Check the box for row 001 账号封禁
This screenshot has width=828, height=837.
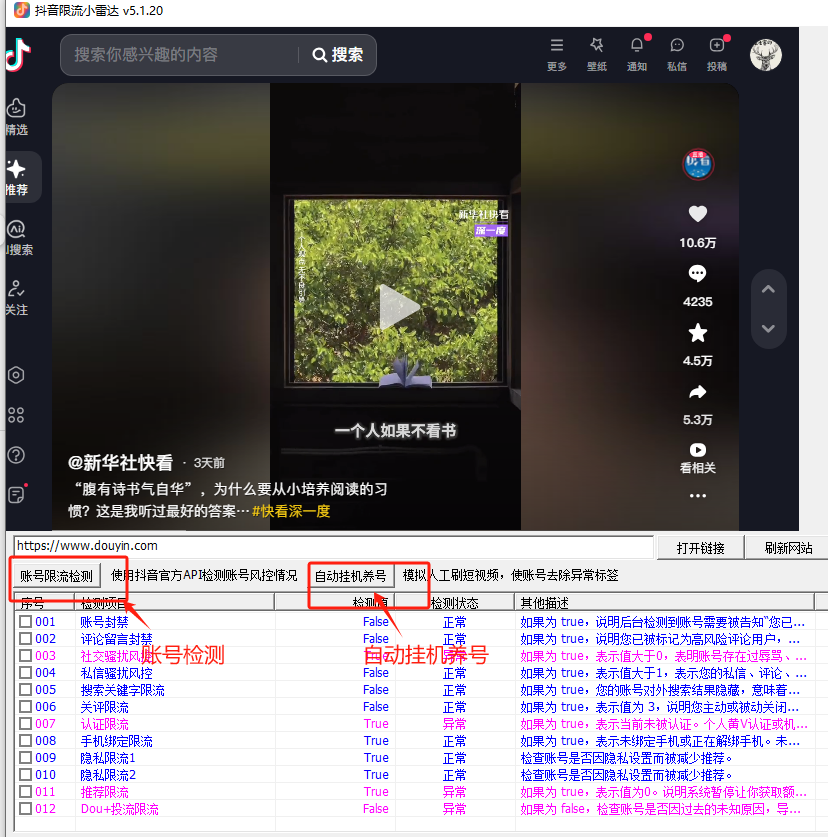(26, 622)
